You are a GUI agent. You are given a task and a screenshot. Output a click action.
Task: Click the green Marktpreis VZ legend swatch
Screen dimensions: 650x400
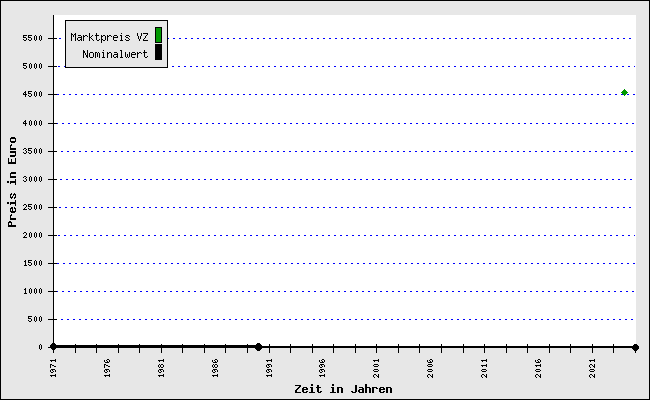158,35
